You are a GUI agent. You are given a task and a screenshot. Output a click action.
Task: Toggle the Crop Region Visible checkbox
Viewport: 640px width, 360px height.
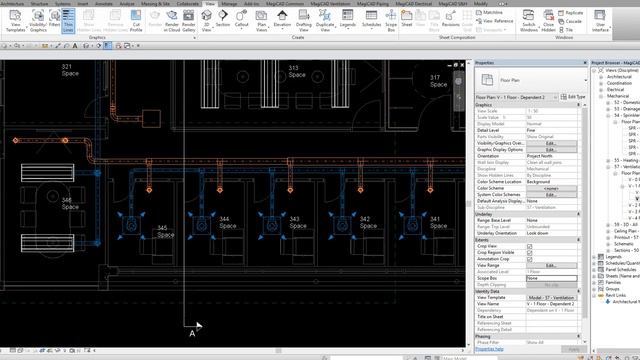pyautogui.click(x=529, y=253)
